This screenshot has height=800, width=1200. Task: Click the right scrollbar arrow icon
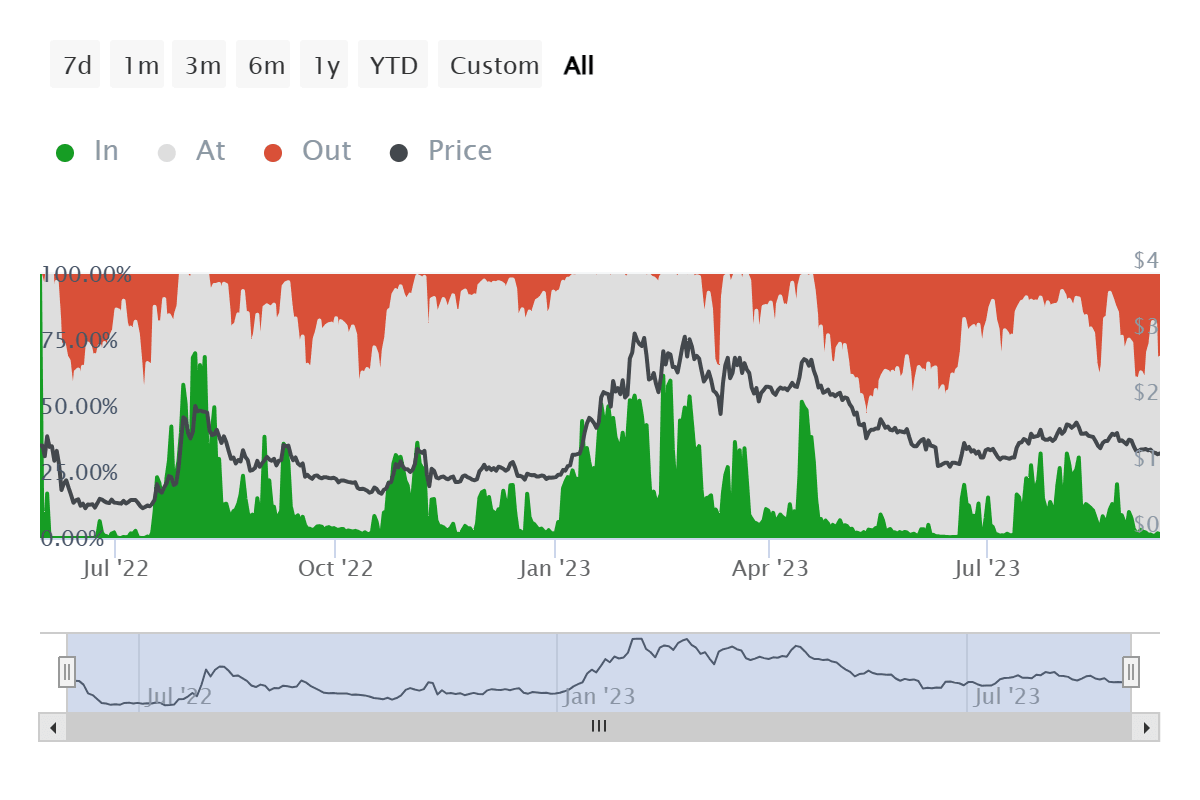(x=1146, y=727)
